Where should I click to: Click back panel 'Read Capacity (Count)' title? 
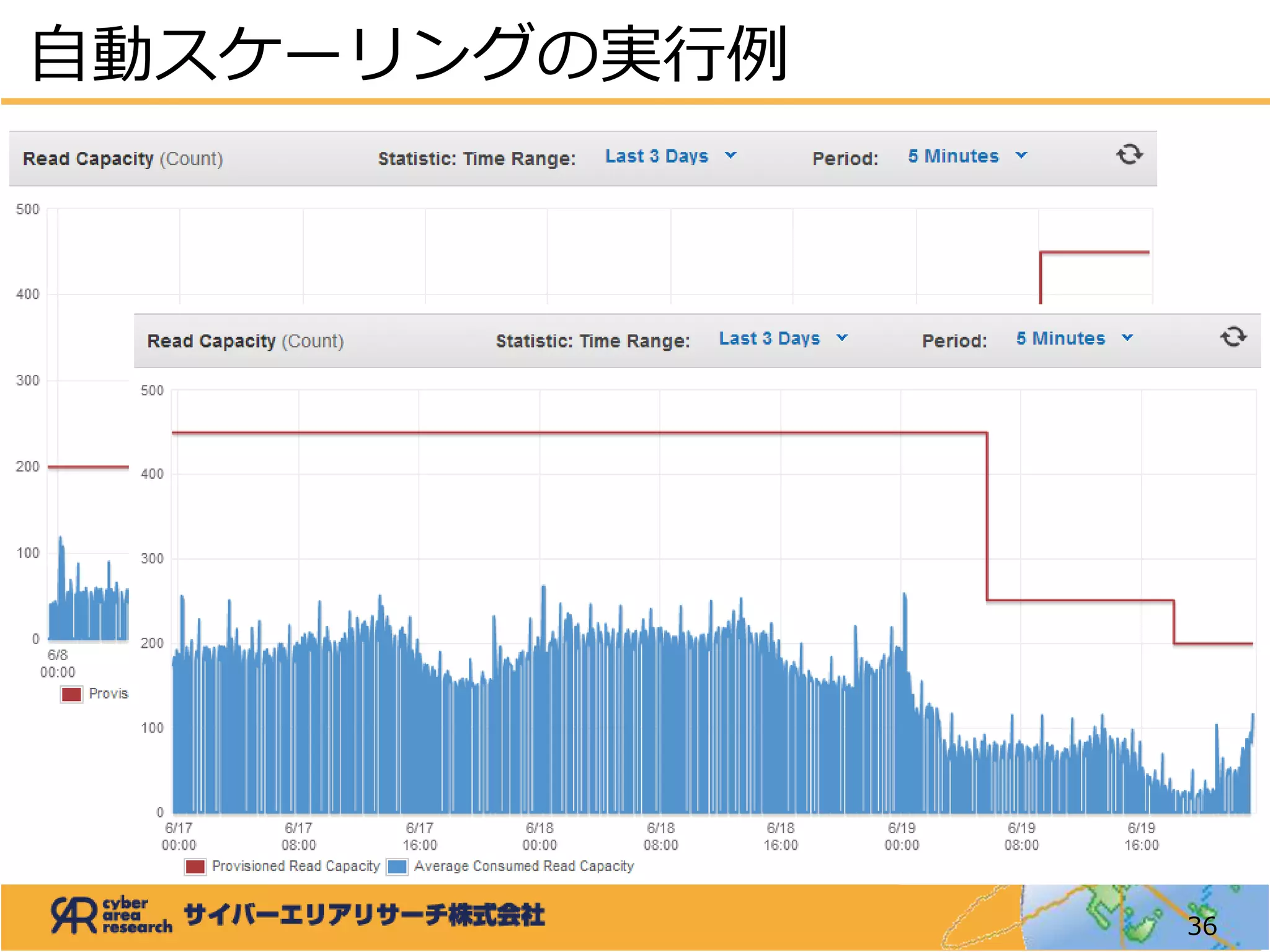click(123, 159)
